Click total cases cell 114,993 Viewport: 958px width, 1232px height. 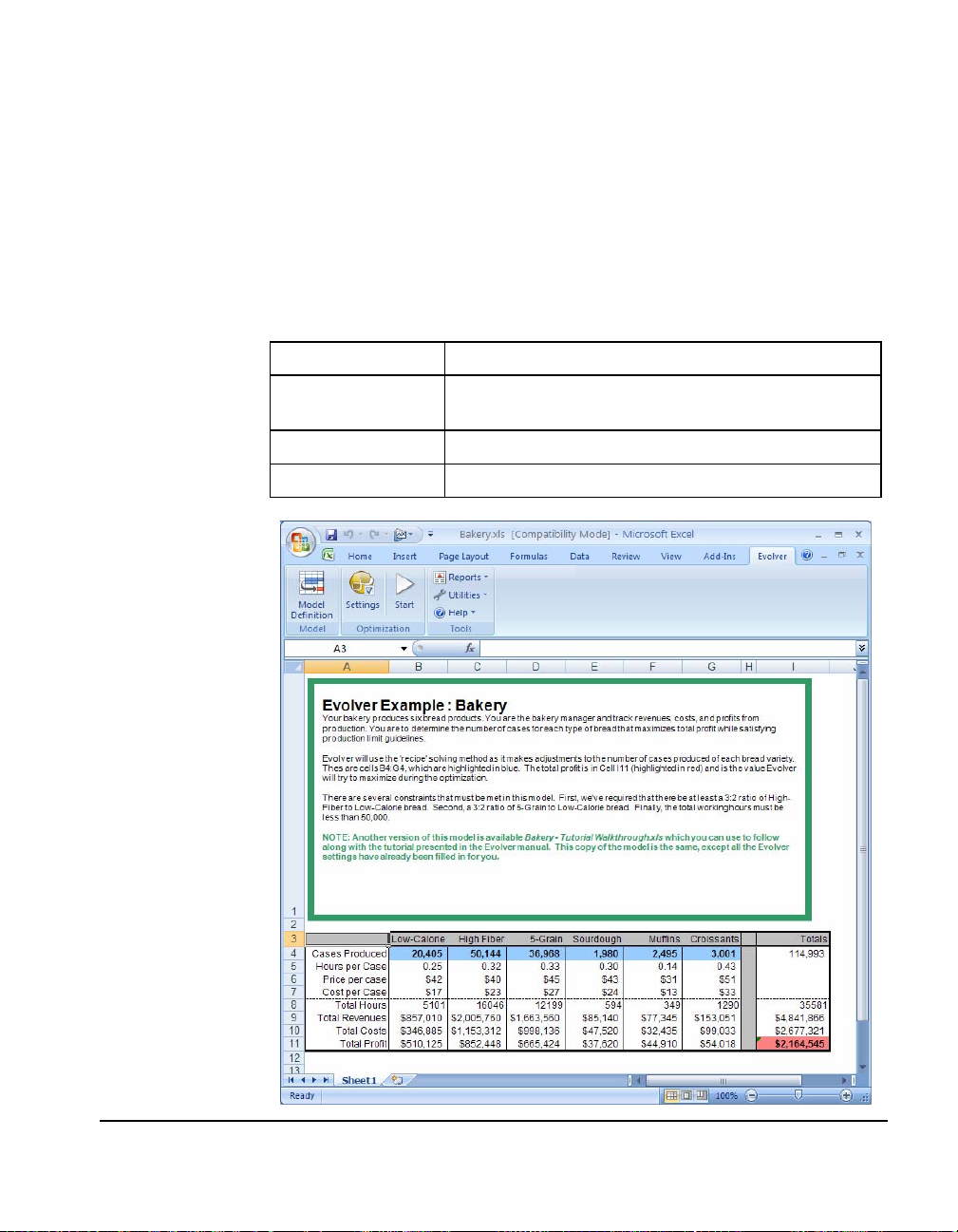coord(793,954)
